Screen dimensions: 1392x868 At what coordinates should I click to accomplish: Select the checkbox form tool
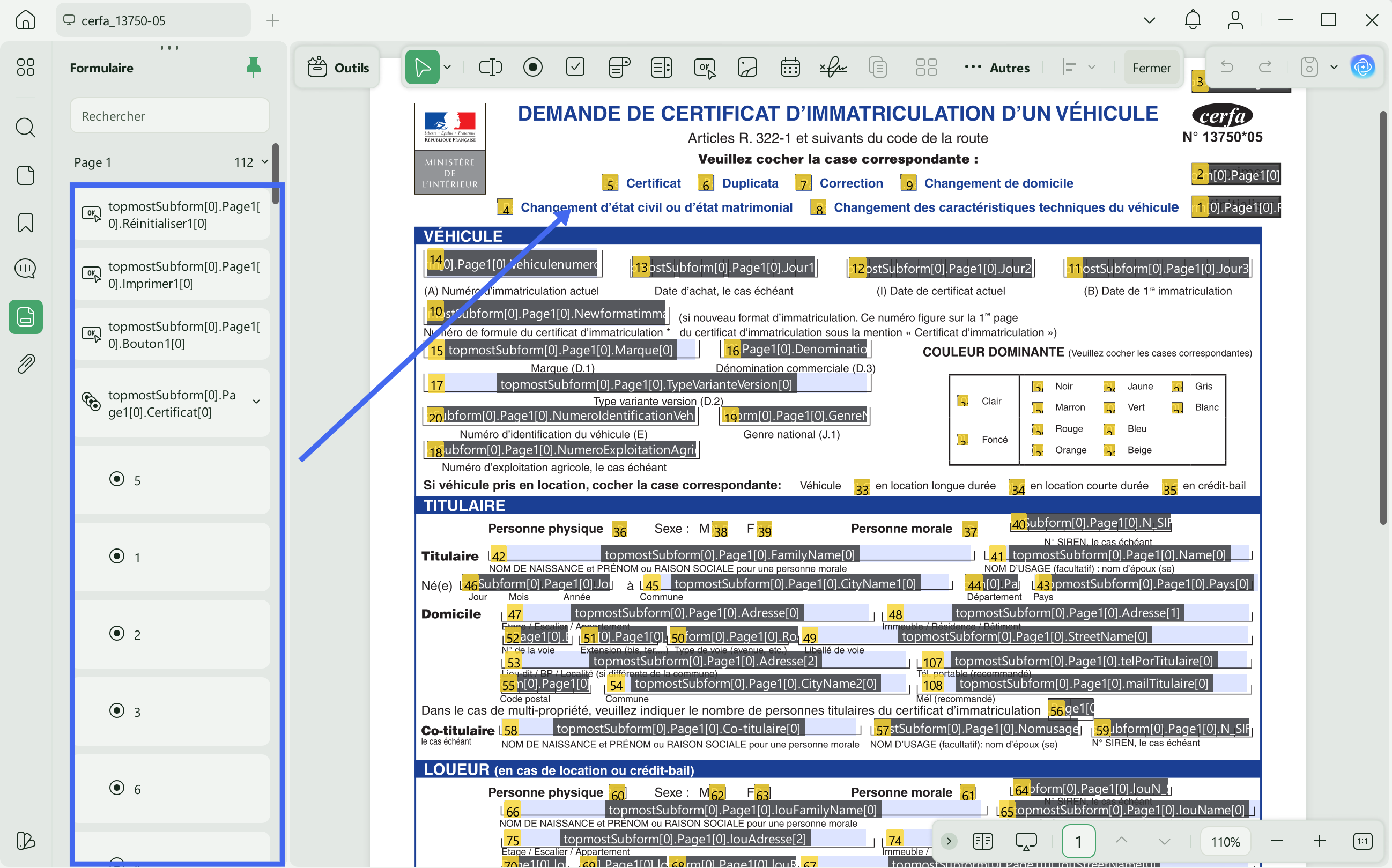tap(575, 68)
